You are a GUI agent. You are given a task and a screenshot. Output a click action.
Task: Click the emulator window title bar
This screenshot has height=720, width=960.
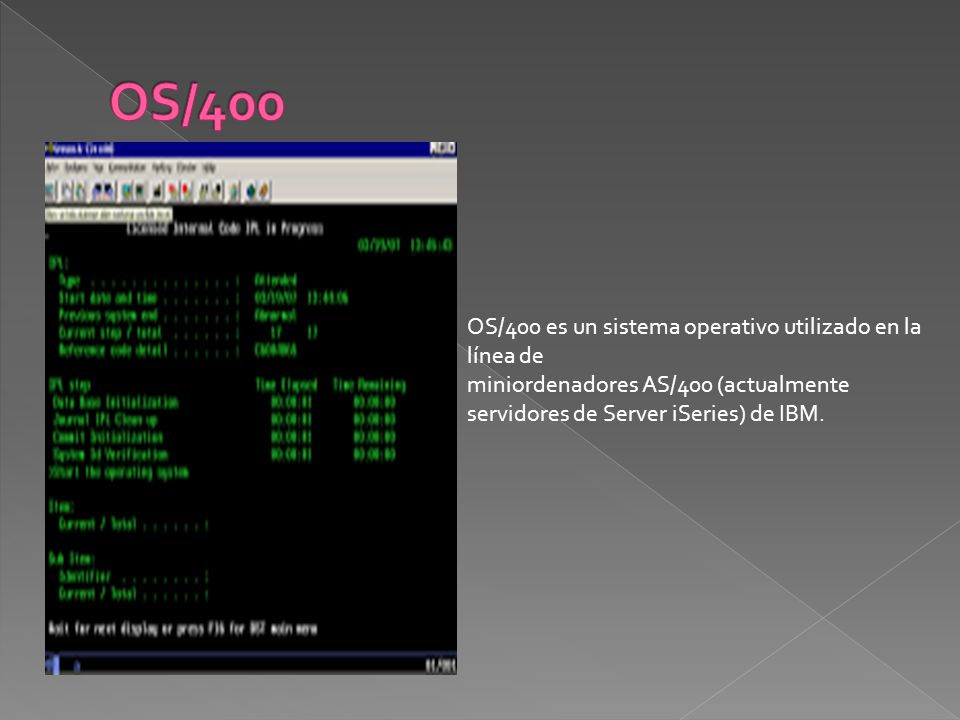[x=250, y=149]
